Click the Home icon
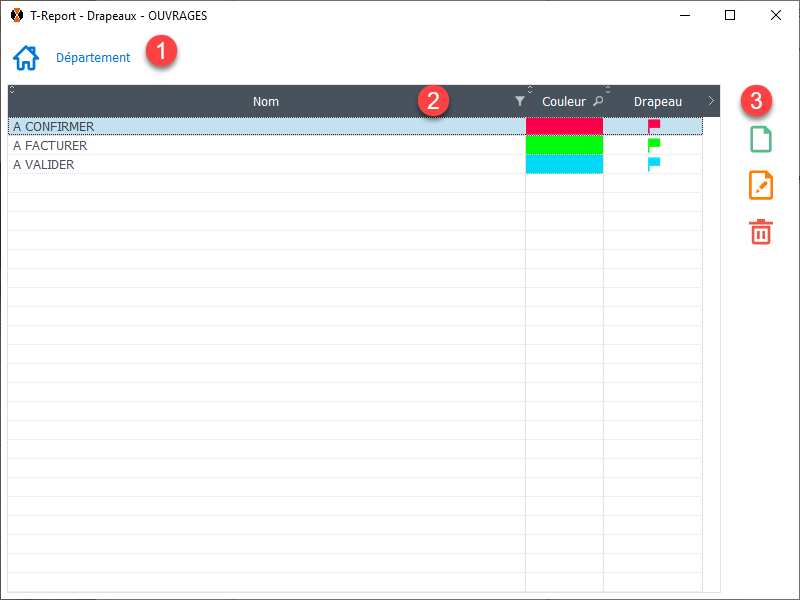 click(26, 58)
